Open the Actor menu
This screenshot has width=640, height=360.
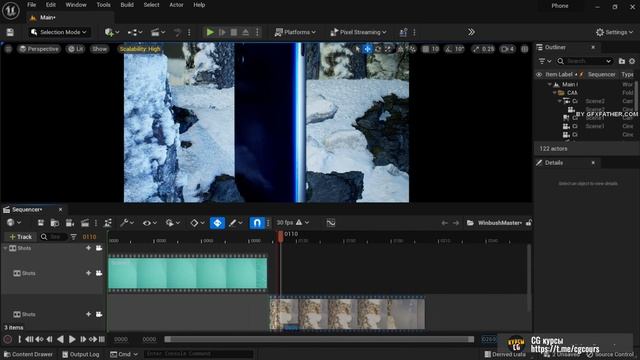click(x=176, y=5)
